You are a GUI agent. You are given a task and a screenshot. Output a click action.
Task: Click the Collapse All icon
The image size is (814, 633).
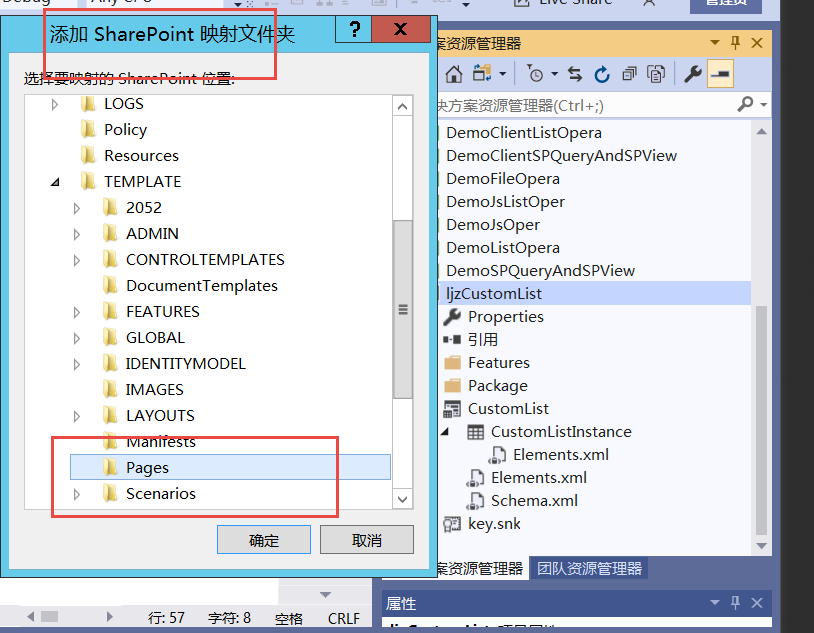coord(629,74)
